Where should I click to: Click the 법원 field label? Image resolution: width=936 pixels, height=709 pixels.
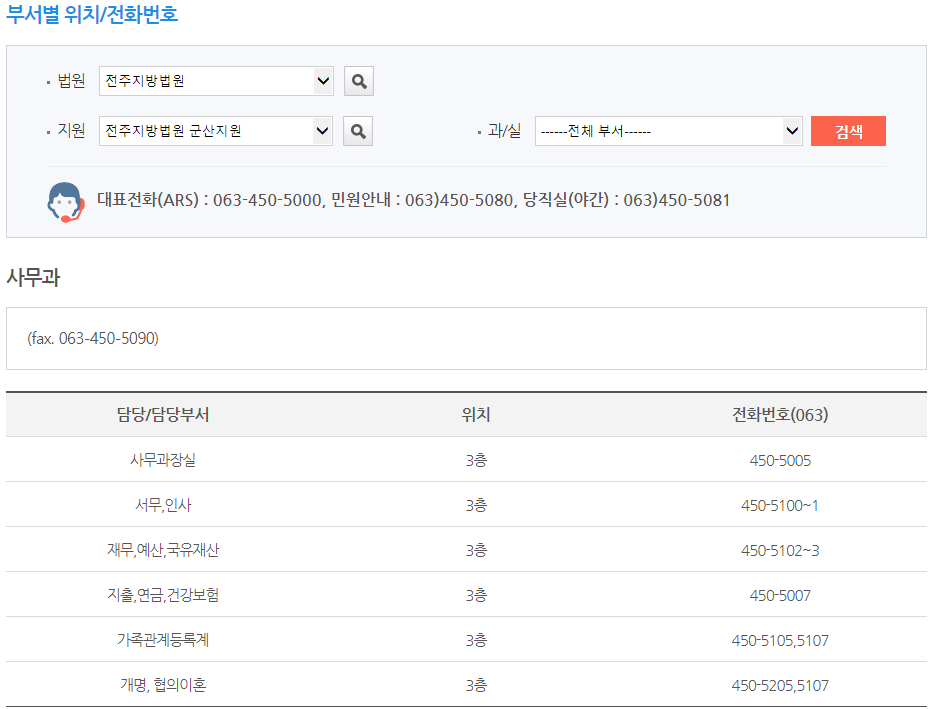pos(71,81)
